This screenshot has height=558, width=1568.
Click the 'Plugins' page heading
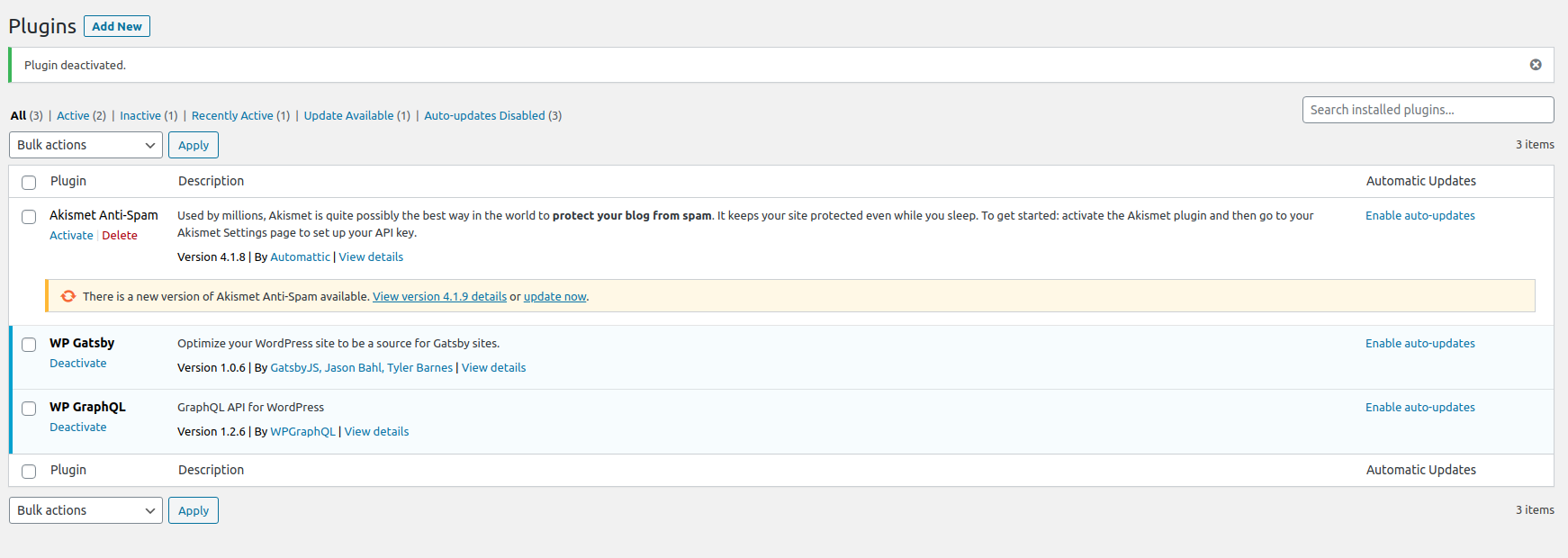(x=42, y=26)
